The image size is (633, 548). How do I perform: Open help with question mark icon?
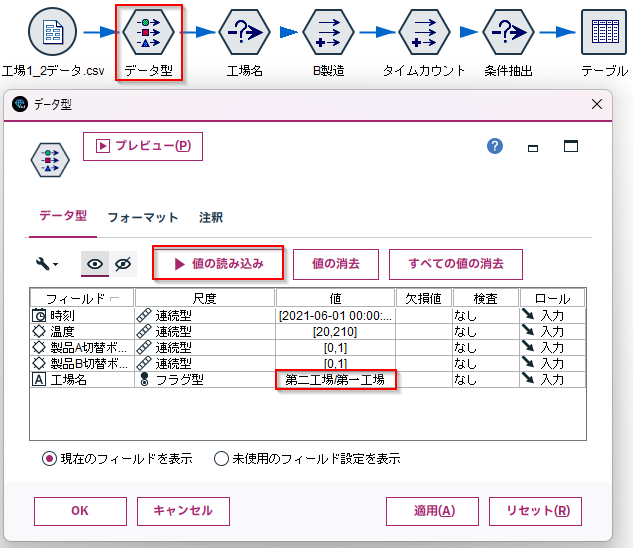coord(495,146)
